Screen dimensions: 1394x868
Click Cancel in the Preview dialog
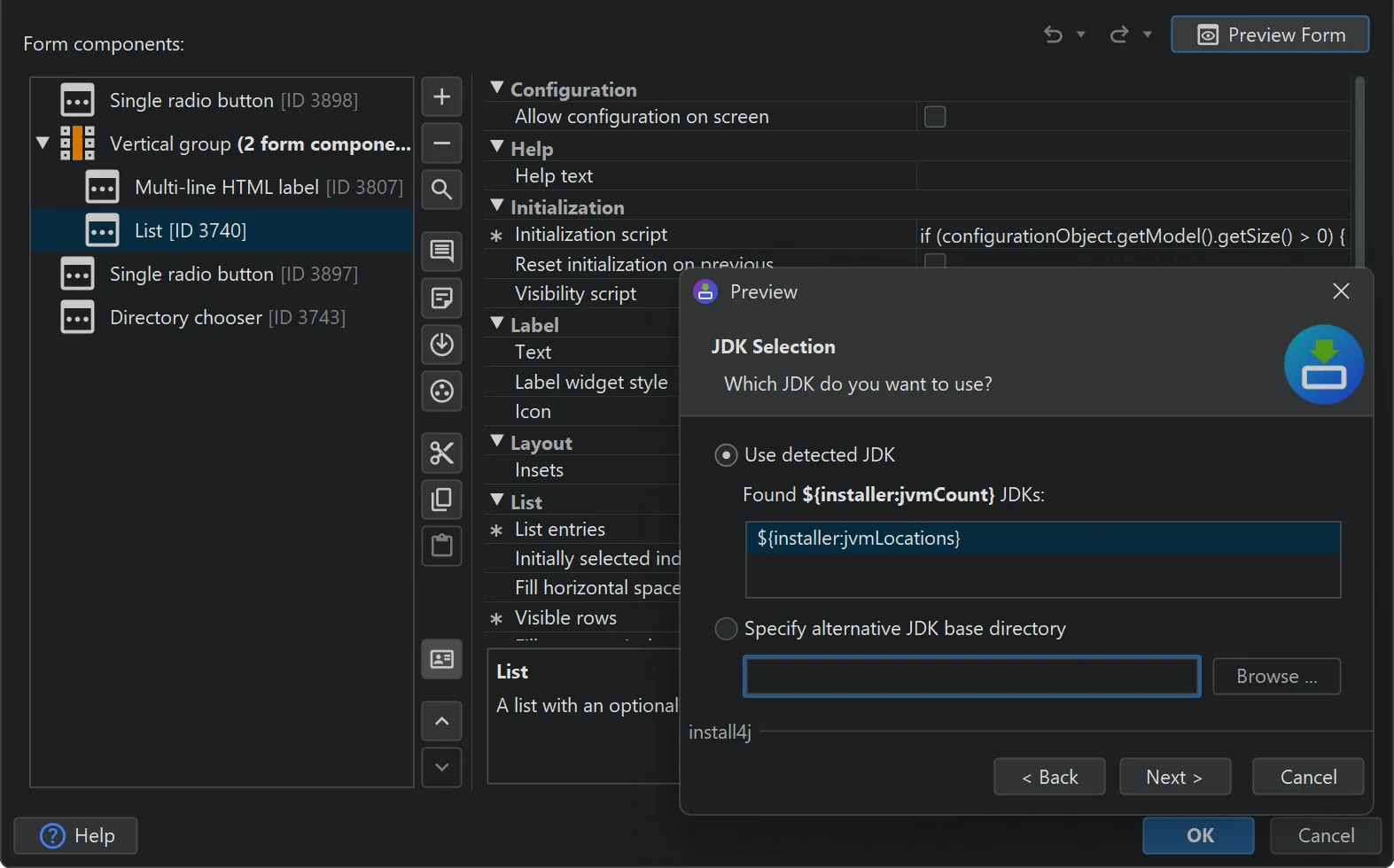(1308, 777)
